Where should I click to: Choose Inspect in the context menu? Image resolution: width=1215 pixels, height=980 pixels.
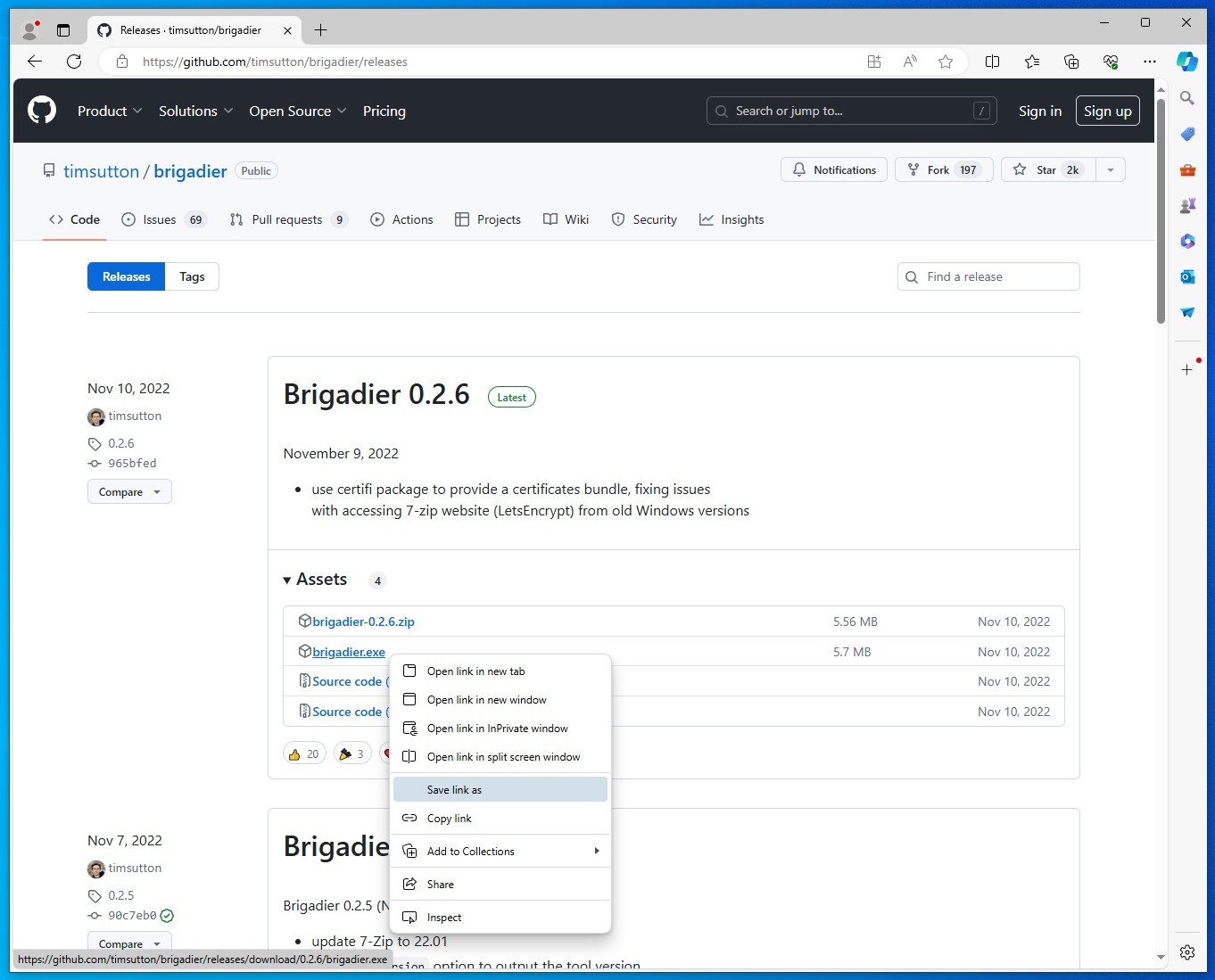tap(500, 918)
